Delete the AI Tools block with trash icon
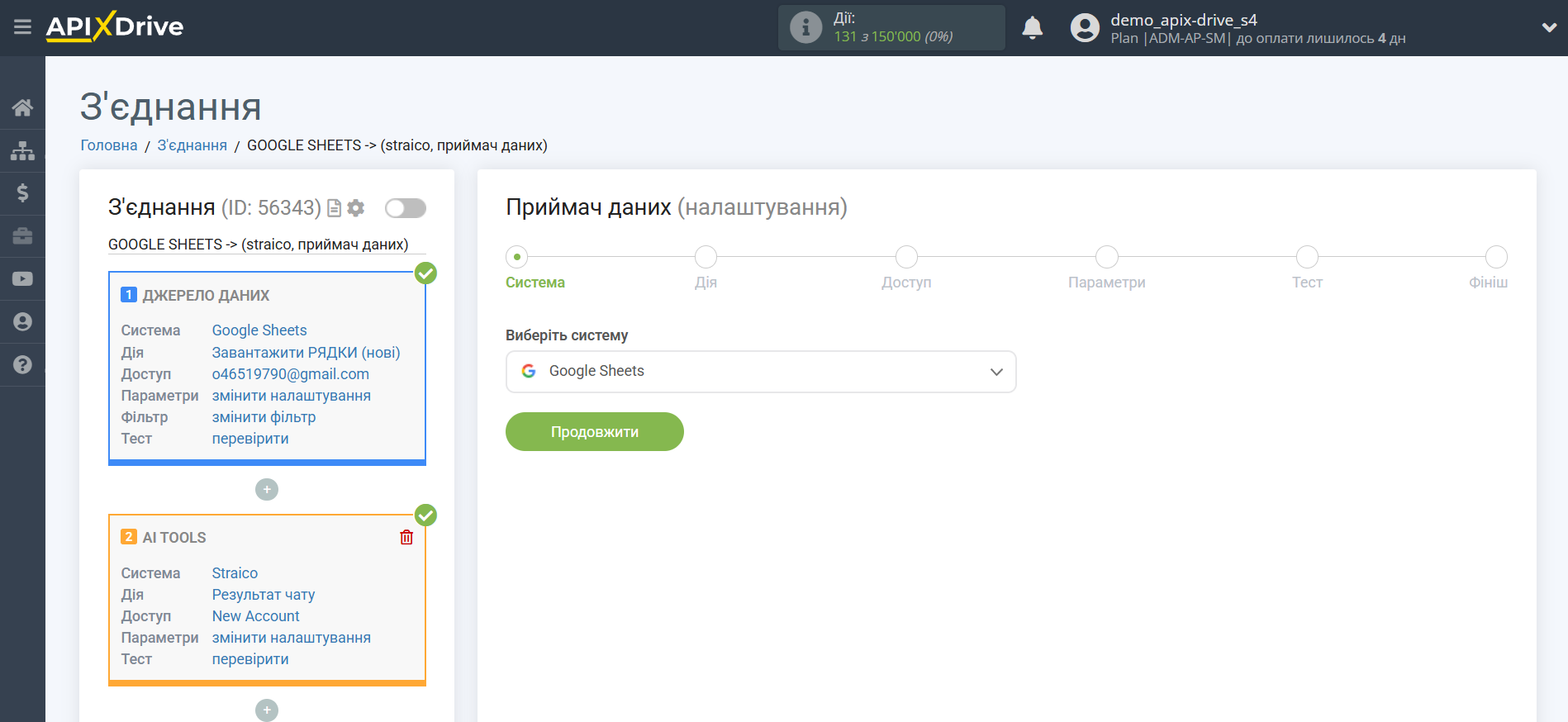This screenshot has height=722, width=1568. pos(406,538)
